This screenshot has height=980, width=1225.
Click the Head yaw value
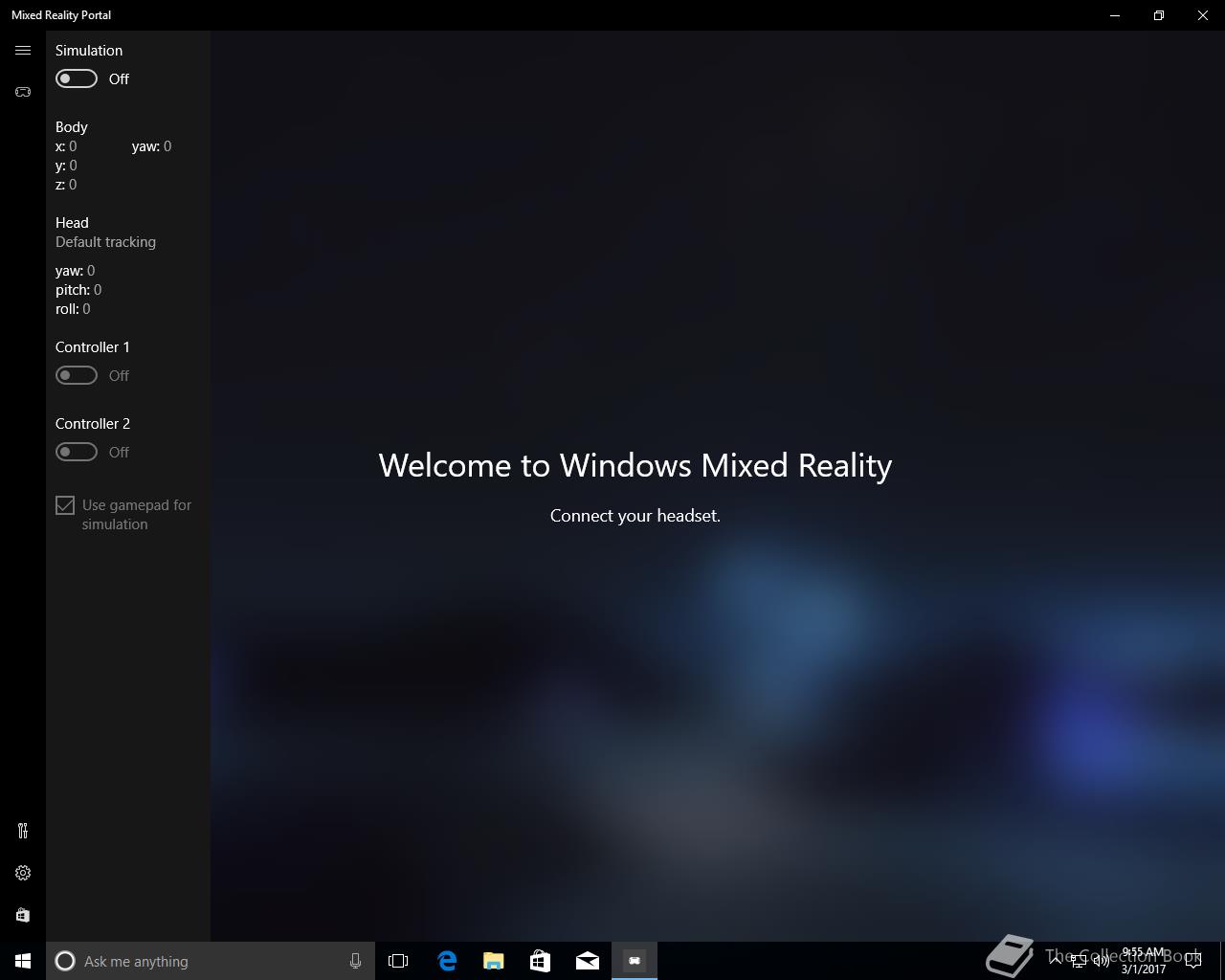91,271
